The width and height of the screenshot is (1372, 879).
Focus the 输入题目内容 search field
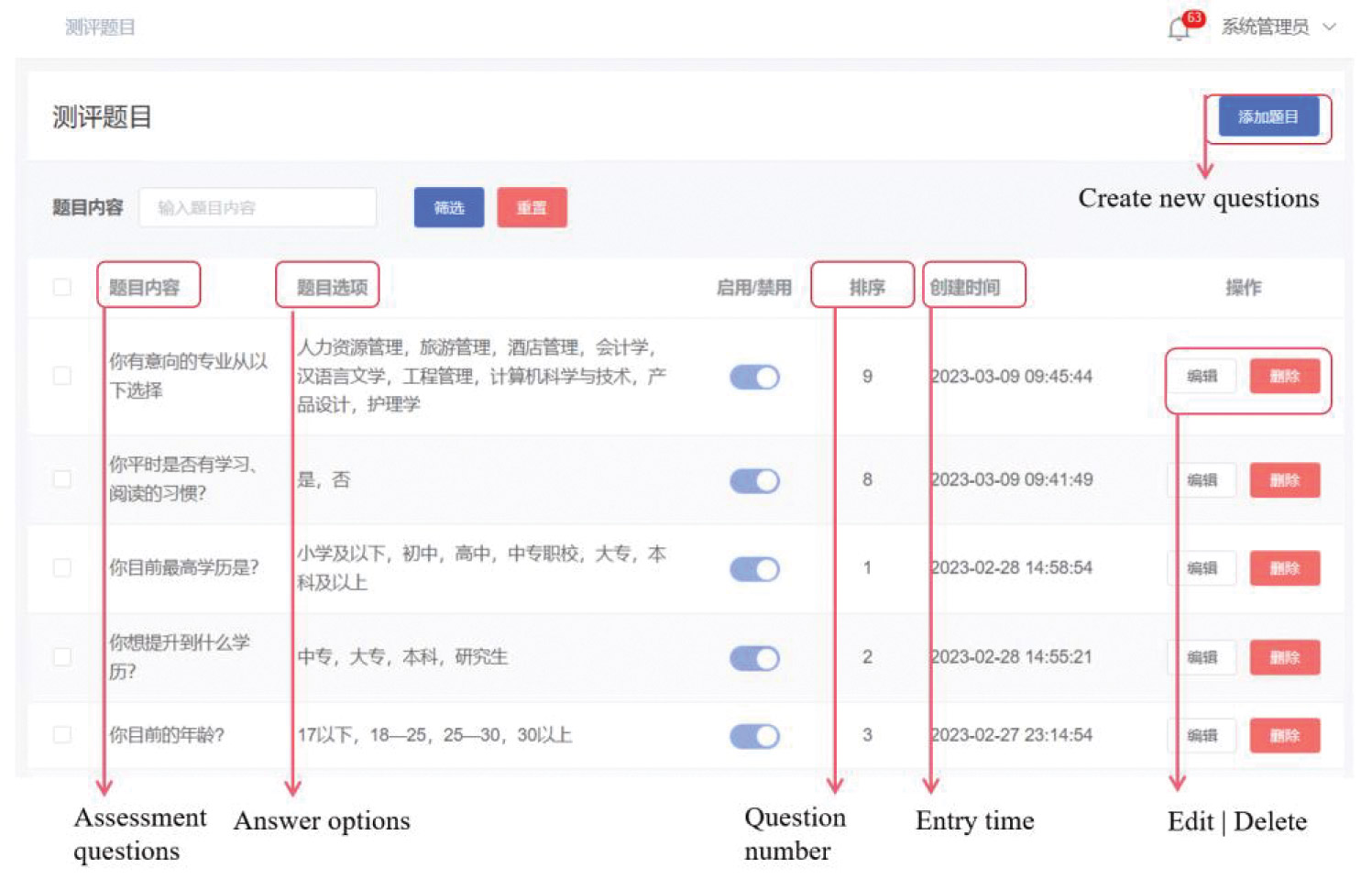click(258, 207)
